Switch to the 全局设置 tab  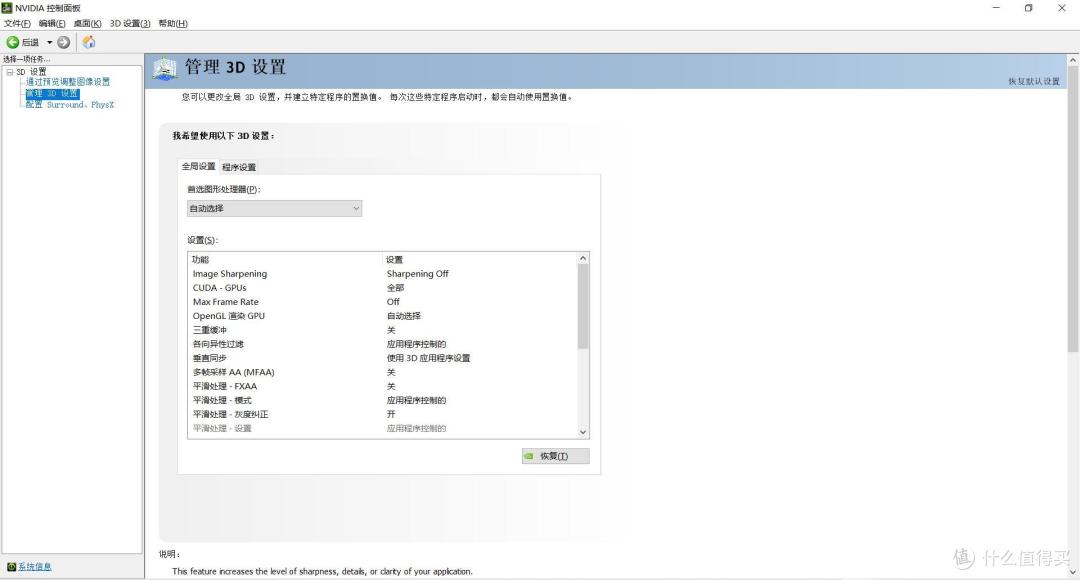pos(198,166)
